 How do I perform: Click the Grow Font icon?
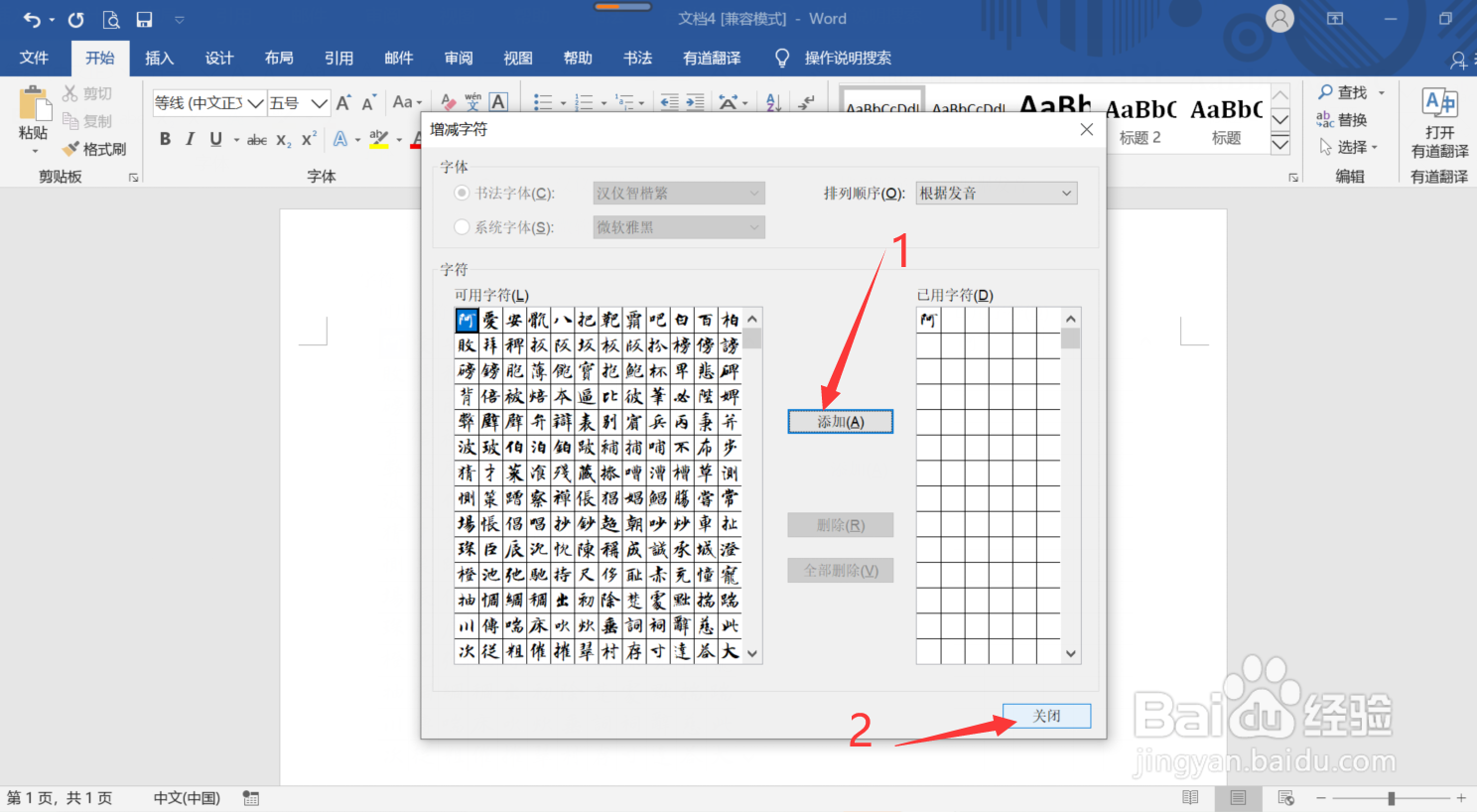click(x=343, y=102)
